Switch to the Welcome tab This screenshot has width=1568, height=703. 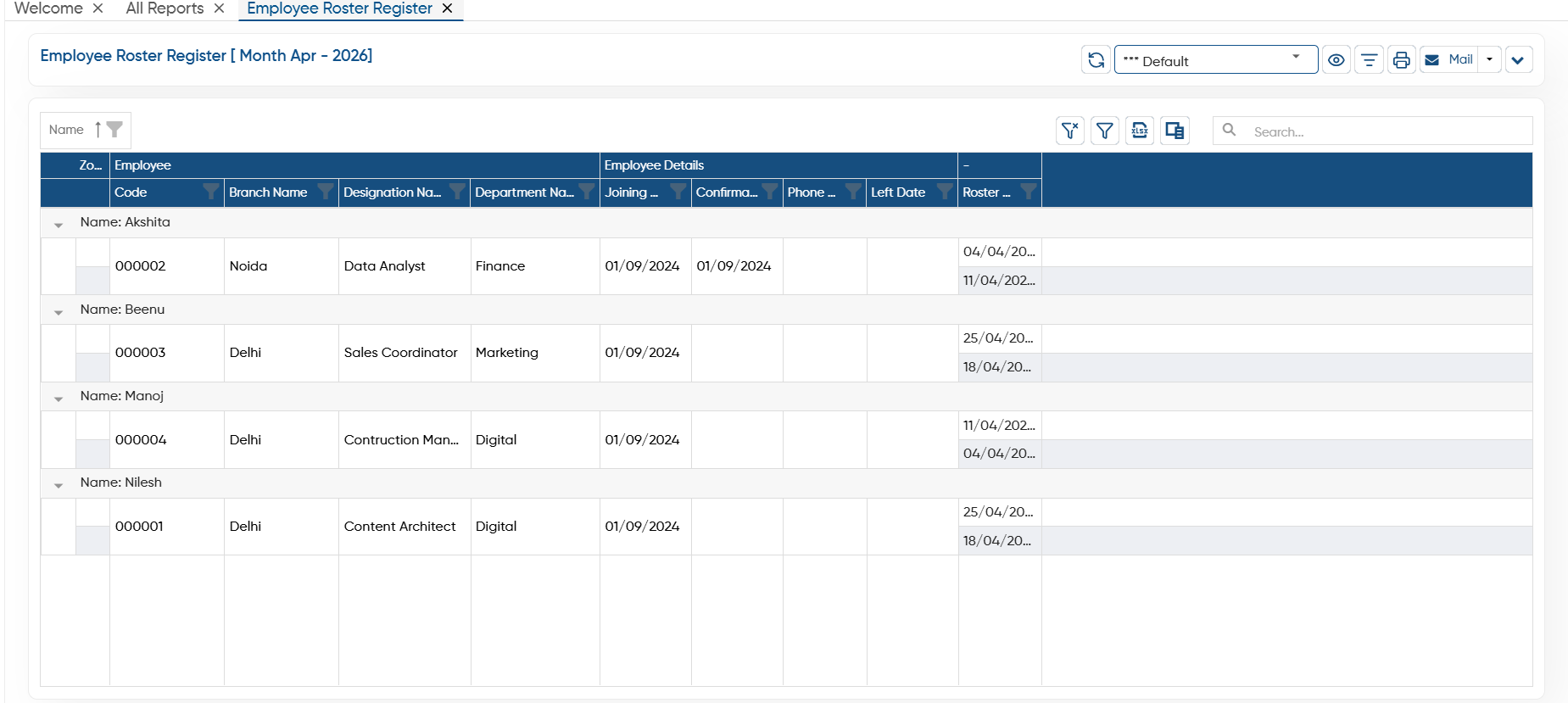coord(48,8)
